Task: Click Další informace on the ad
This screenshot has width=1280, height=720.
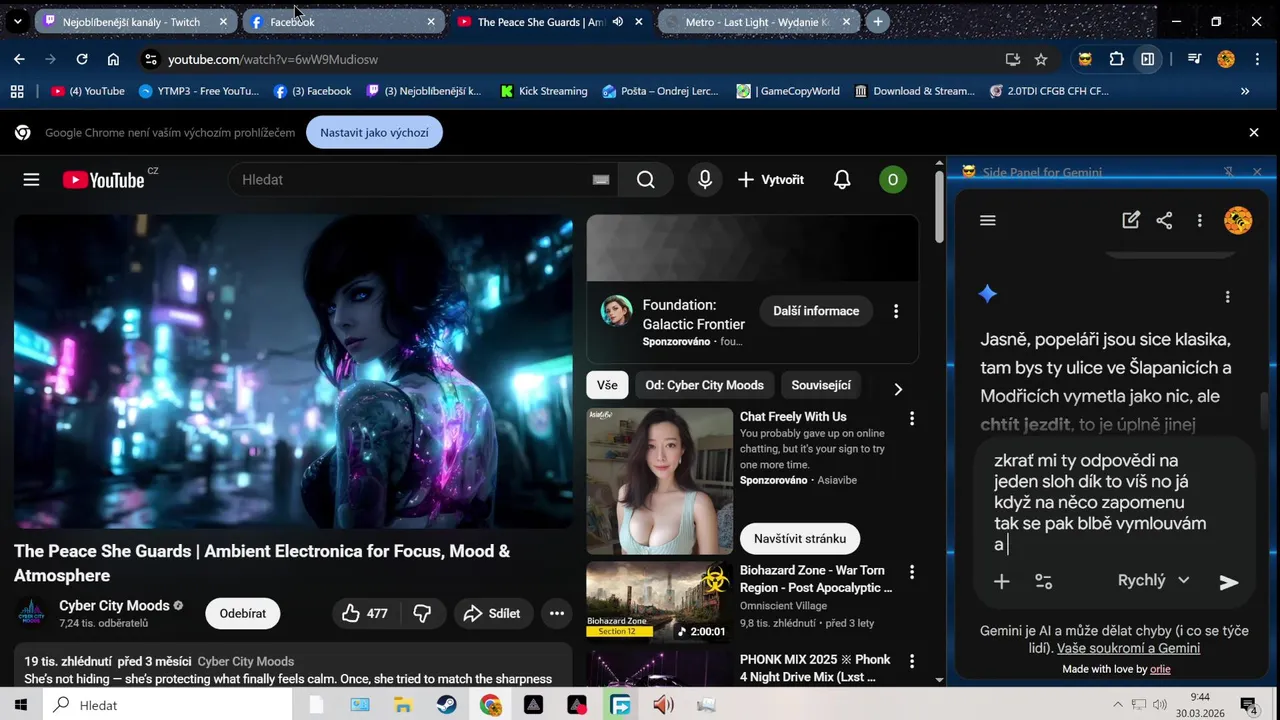Action: [816, 311]
